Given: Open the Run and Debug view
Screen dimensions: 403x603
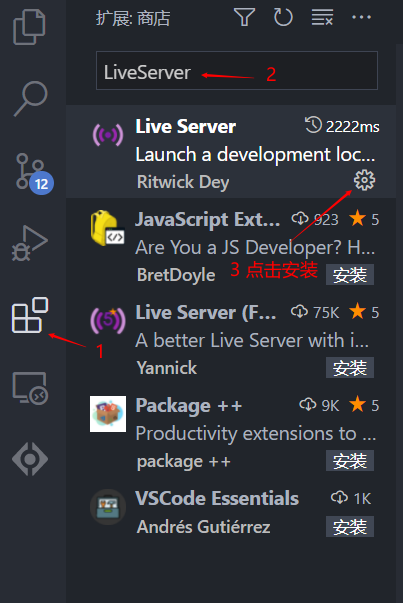Looking at the screenshot, I should pos(30,243).
